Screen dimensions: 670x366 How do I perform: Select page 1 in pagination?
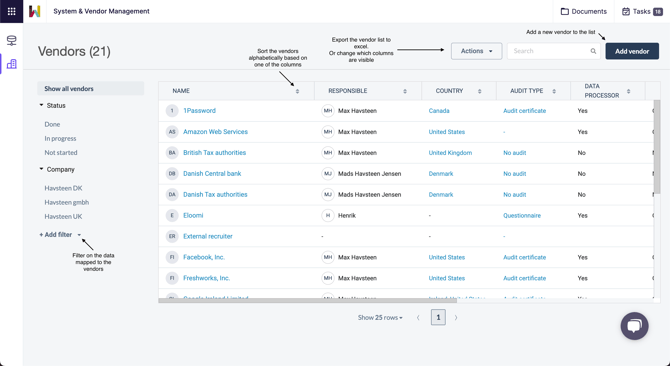point(438,318)
